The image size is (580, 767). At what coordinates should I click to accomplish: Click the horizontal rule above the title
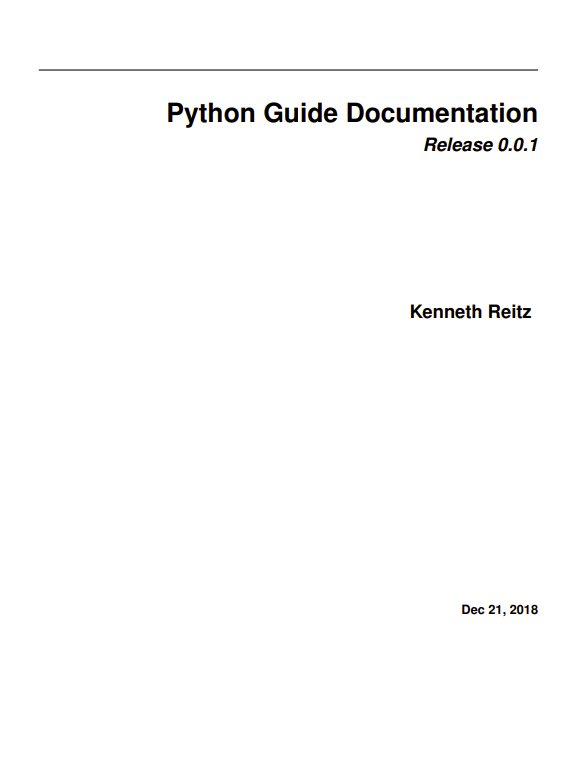pyautogui.click(x=289, y=70)
